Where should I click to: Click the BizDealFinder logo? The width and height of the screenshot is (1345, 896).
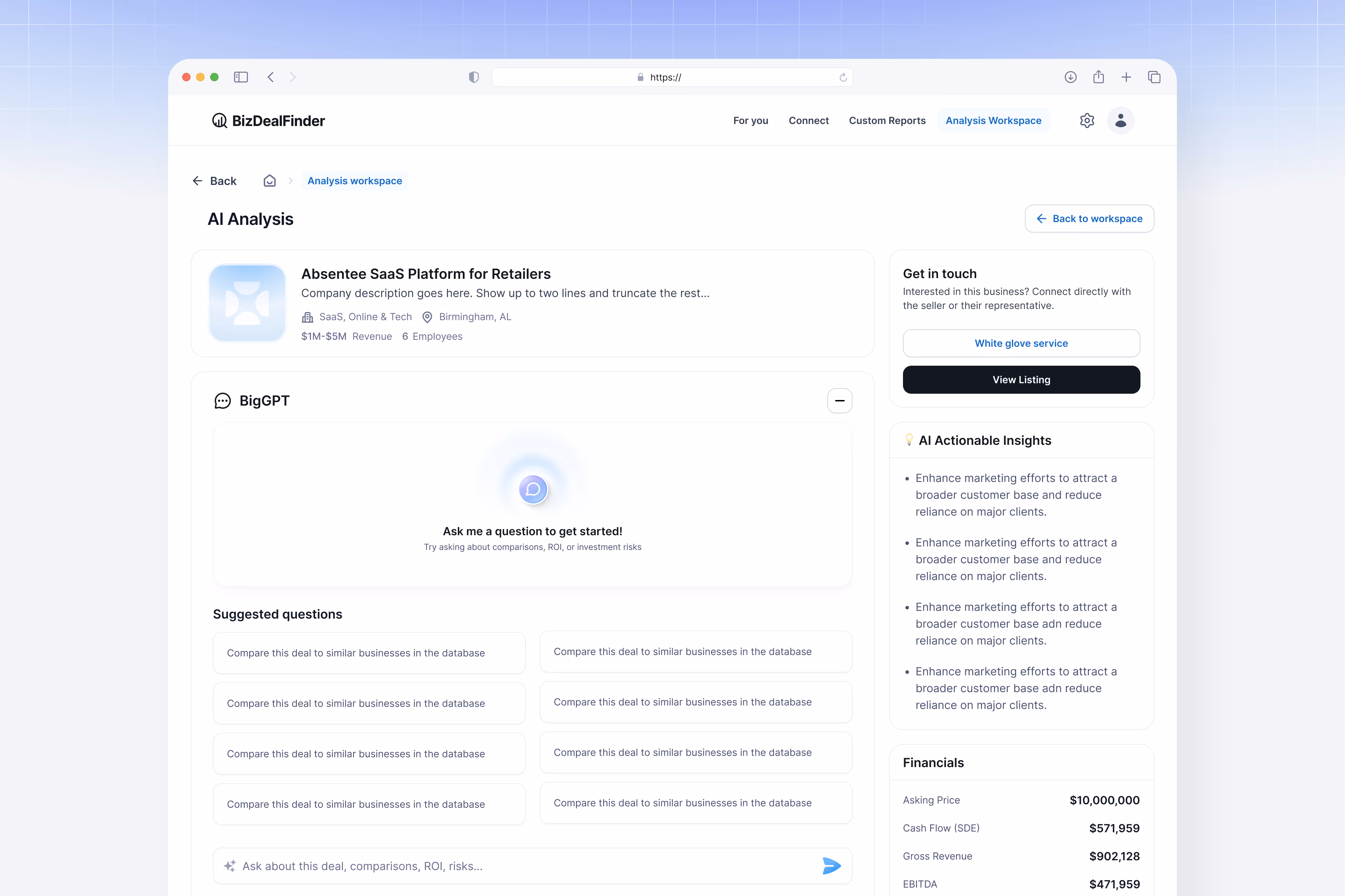click(268, 120)
